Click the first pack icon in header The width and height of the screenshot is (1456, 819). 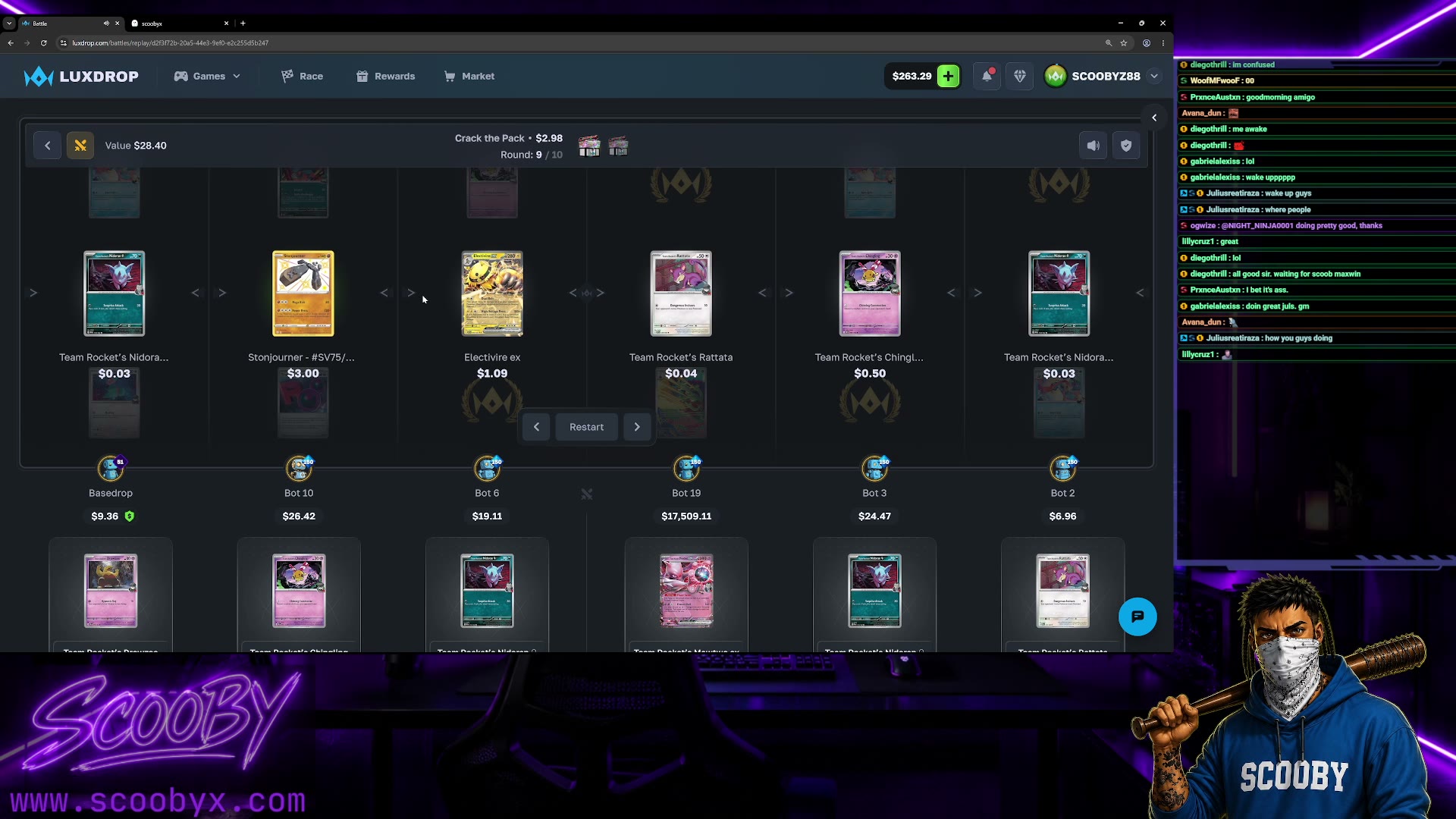pos(589,146)
